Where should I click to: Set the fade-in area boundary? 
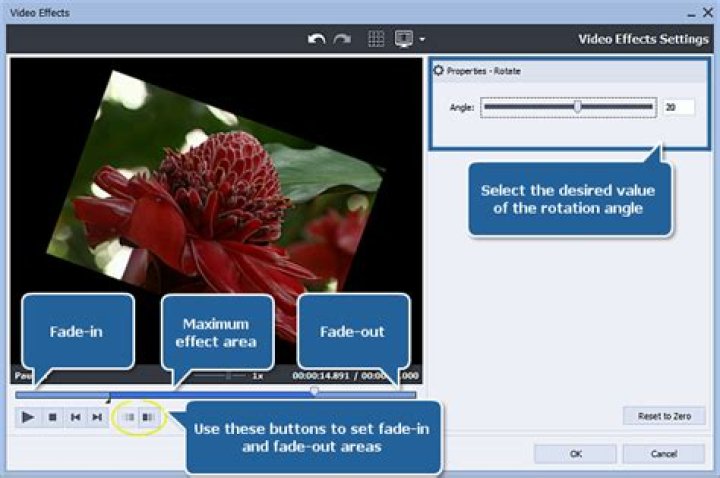pos(127,417)
